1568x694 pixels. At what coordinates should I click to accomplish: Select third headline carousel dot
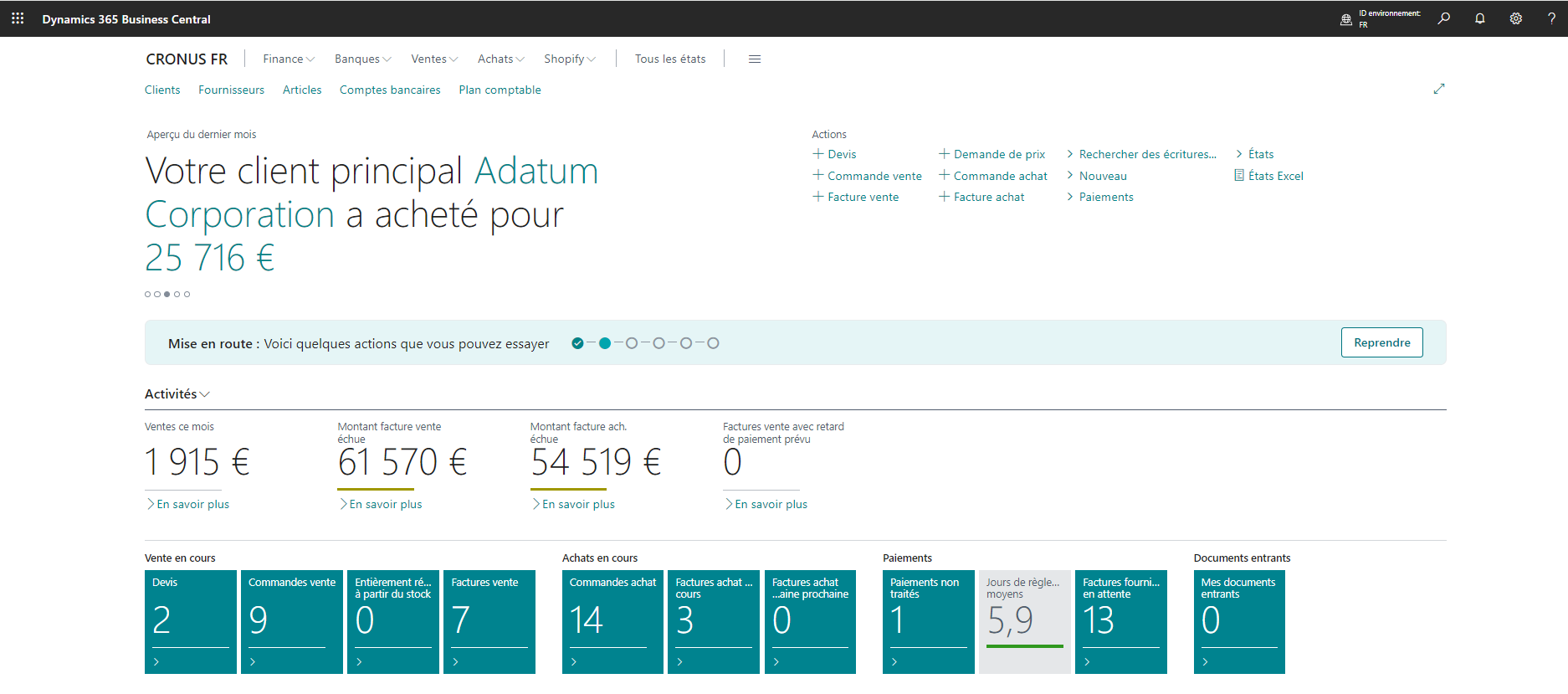(167, 295)
